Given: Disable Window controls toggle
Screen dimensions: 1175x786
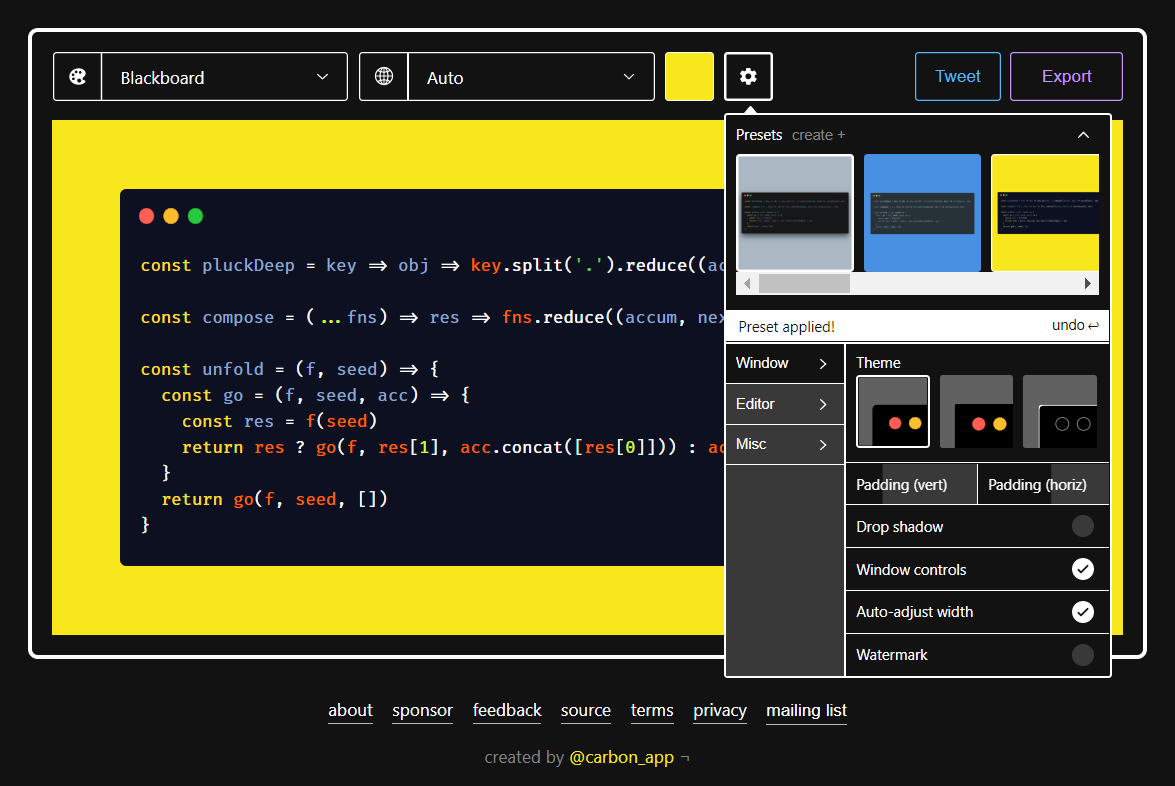Looking at the screenshot, I should click(x=1082, y=569).
